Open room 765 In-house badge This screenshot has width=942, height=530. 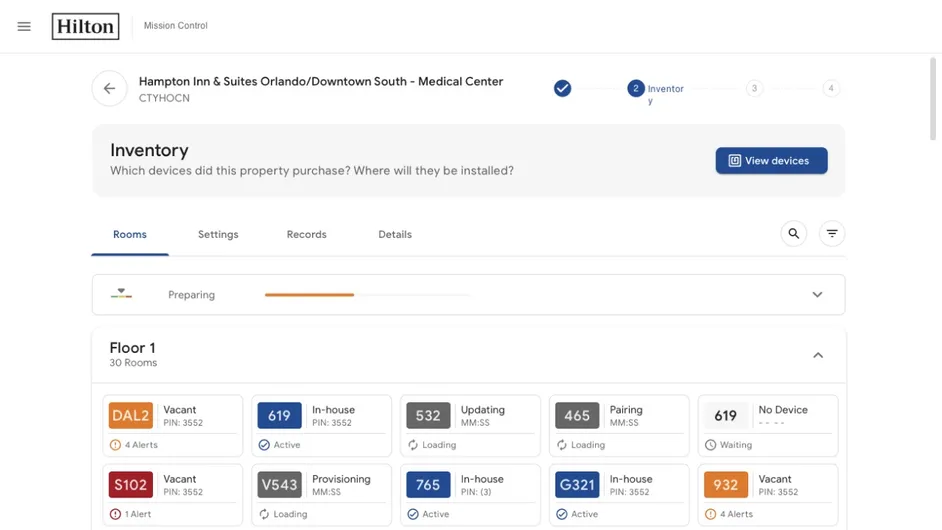tap(428, 484)
